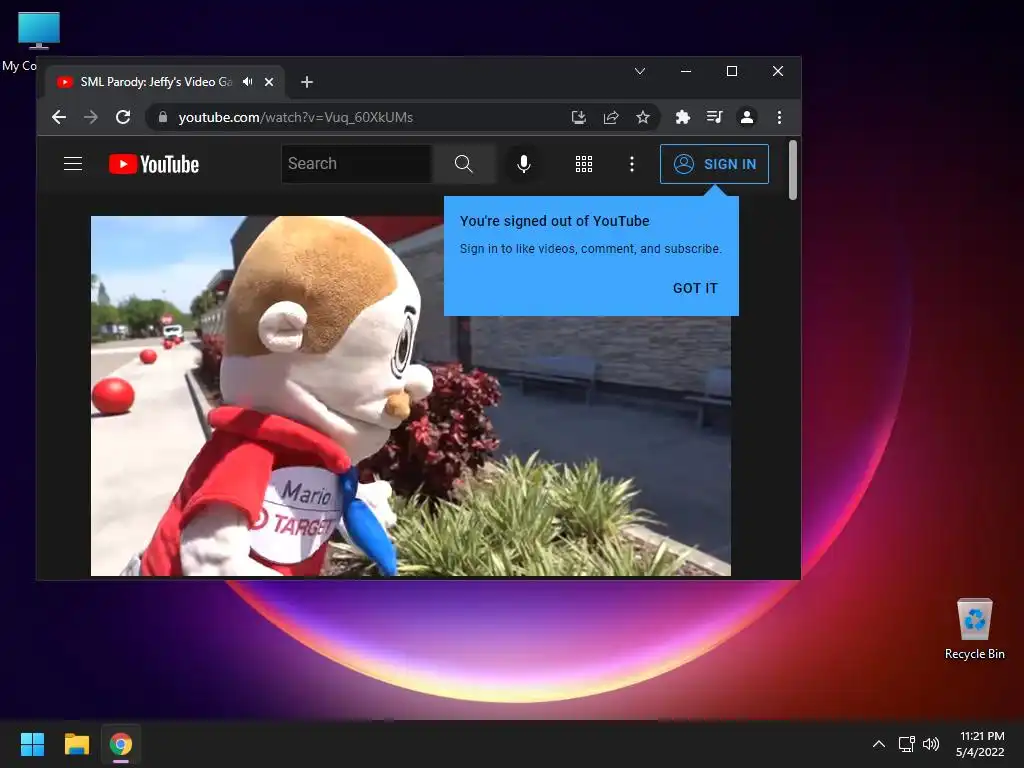Show hidden tray icons chevron
This screenshot has height=768, width=1024.
coord(879,744)
